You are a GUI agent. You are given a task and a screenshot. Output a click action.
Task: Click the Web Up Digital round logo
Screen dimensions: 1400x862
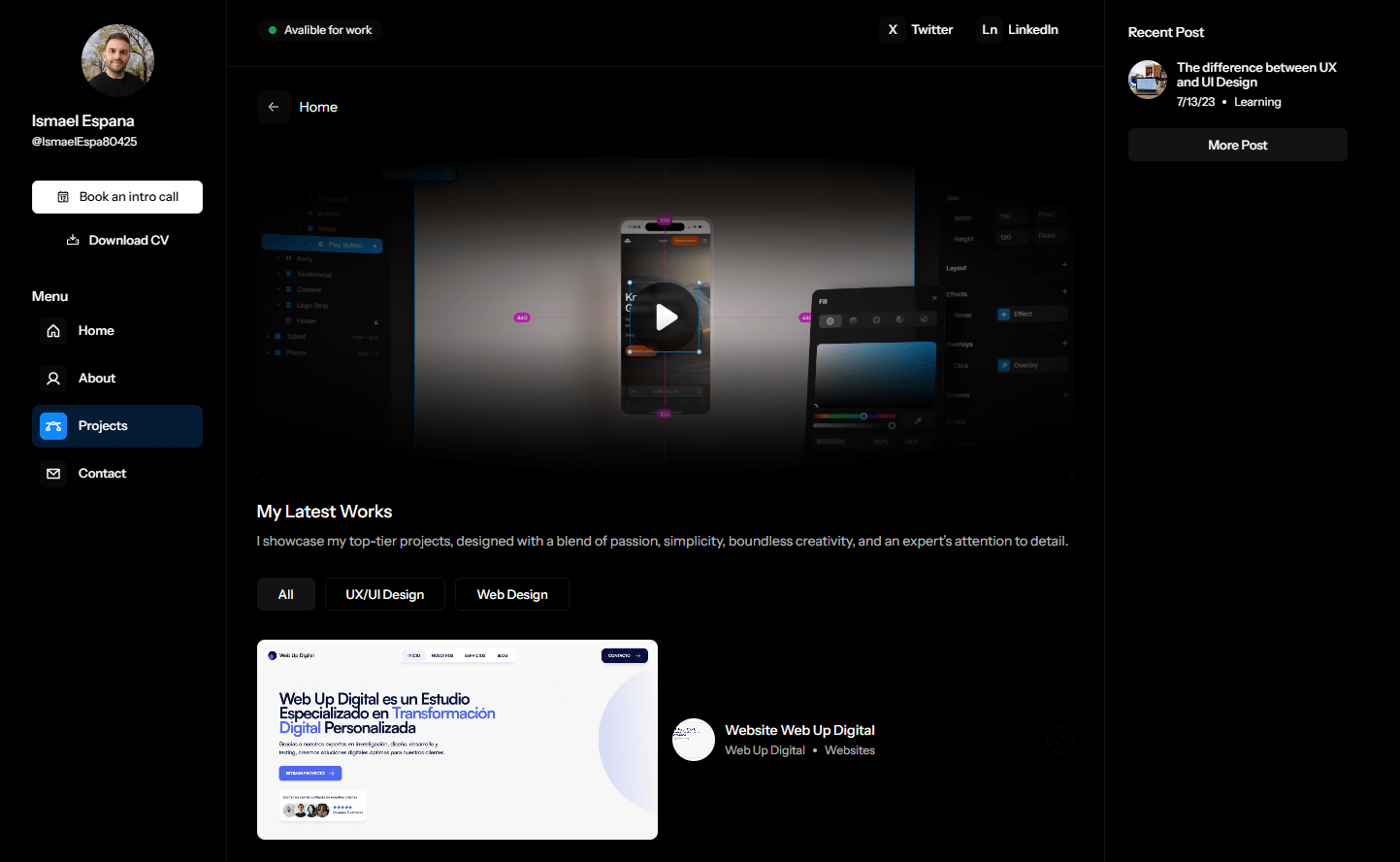point(694,740)
